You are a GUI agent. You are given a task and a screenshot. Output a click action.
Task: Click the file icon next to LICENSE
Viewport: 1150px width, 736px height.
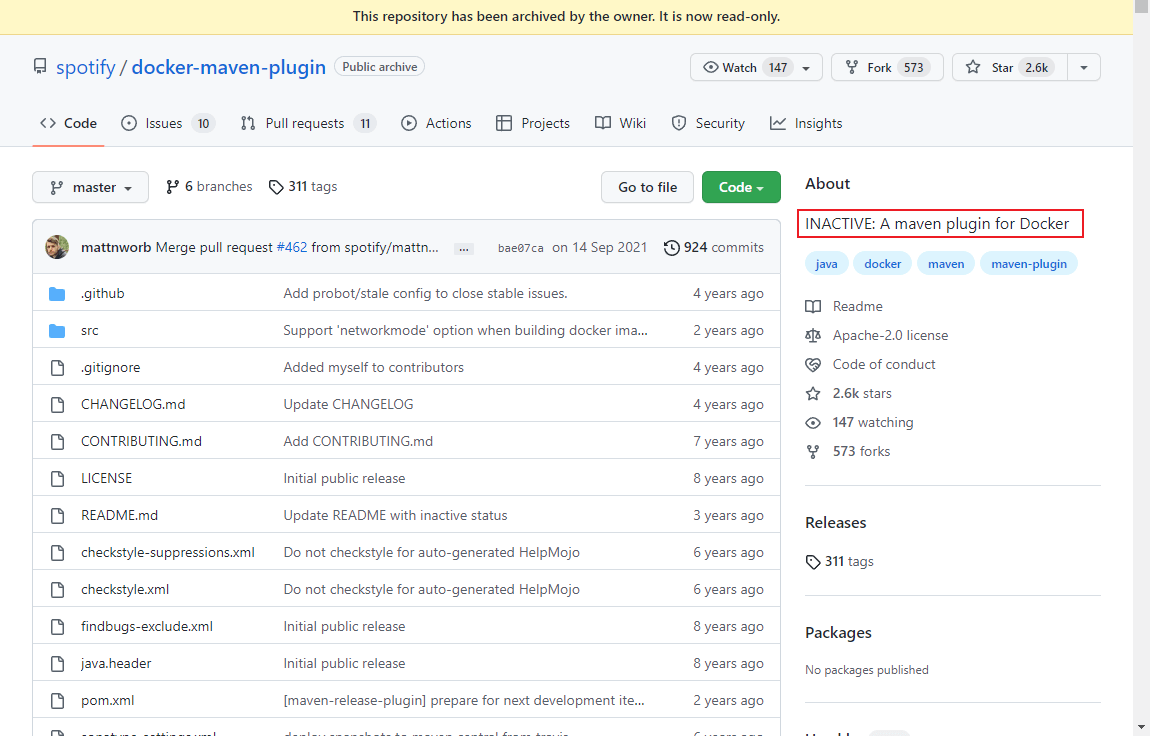57,479
